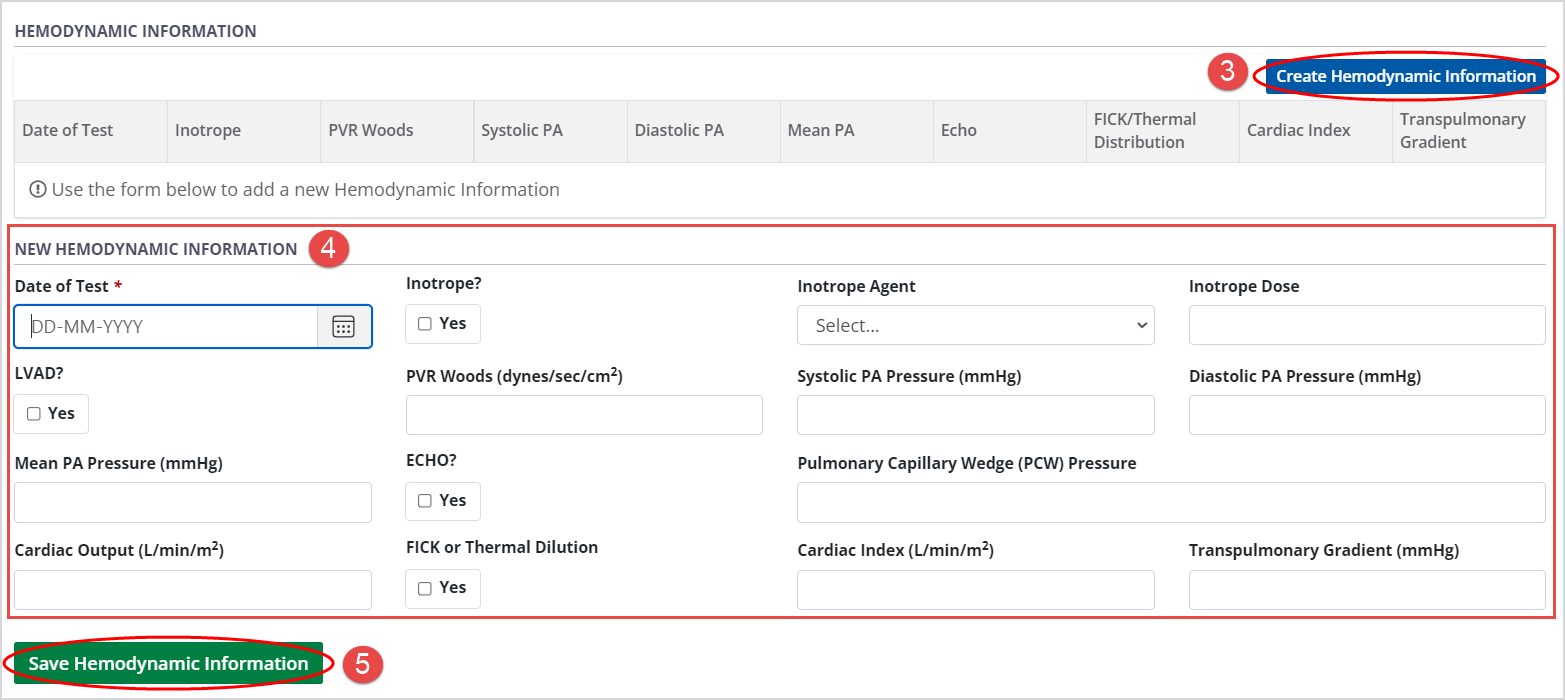Check the Inotrope Yes checkbox

[425, 324]
